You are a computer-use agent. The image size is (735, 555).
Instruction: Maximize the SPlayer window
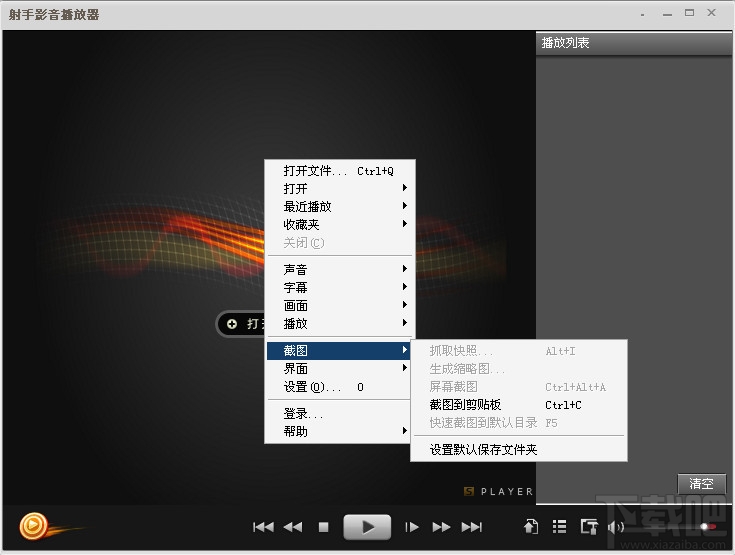(x=689, y=13)
